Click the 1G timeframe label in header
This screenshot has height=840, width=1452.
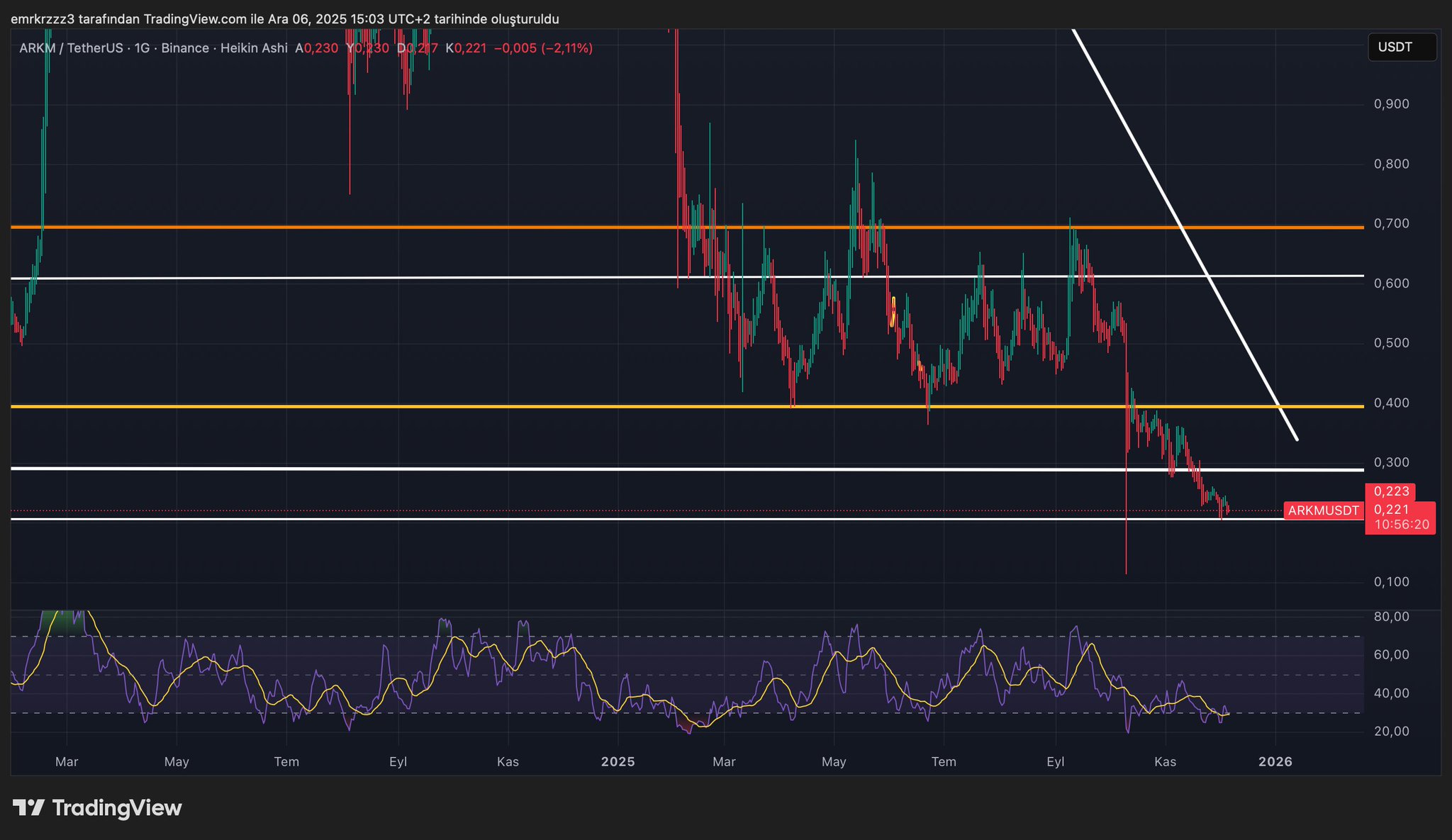[142, 48]
